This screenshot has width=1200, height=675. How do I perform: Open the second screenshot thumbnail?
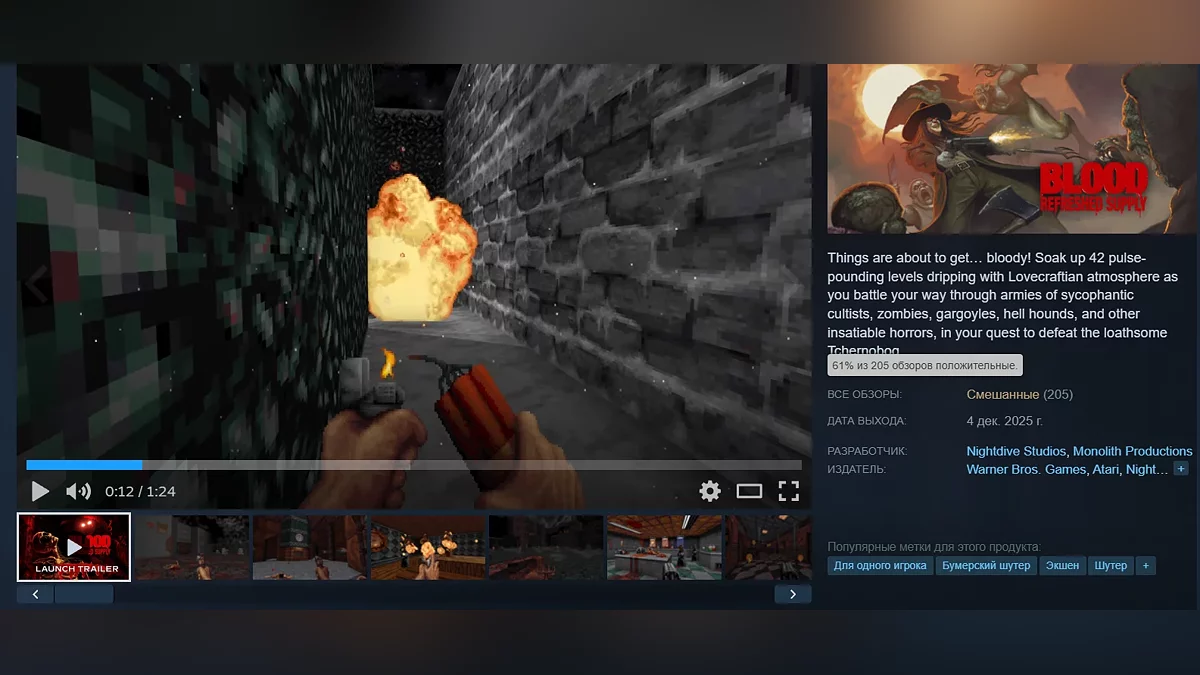(x=192, y=547)
